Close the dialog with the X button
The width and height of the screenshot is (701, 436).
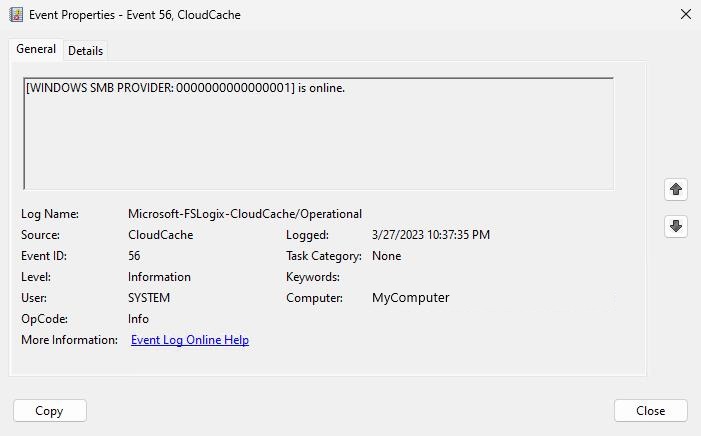(x=685, y=15)
